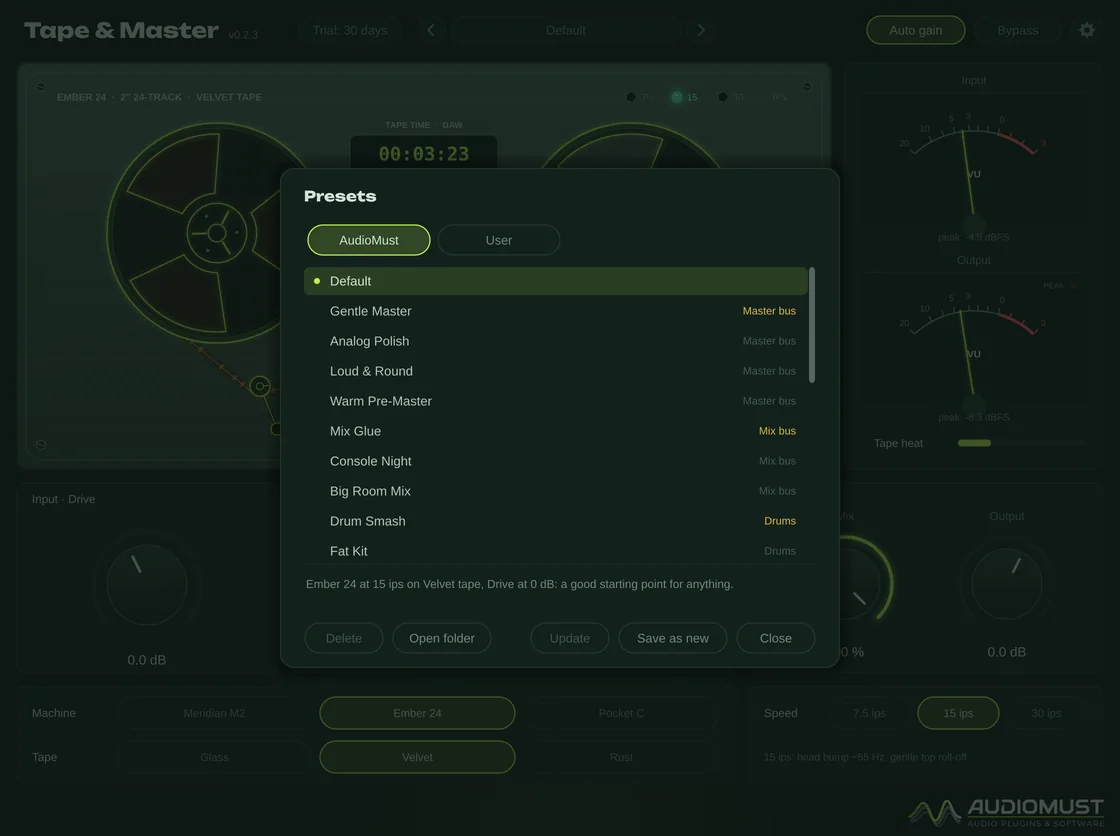This screenshot has width=1120, height=836.
Task: Click the TAPE TIME · DAW label
Action: coord(424,125)
